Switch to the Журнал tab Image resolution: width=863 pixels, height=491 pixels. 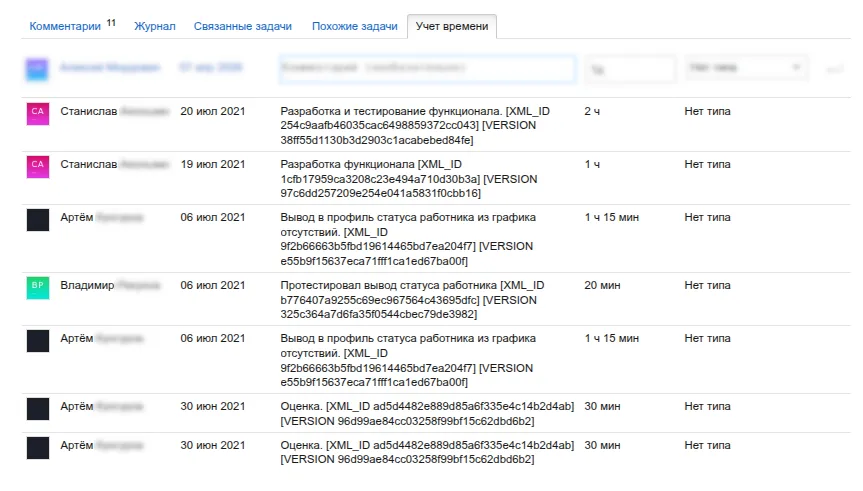pos(155,26)
